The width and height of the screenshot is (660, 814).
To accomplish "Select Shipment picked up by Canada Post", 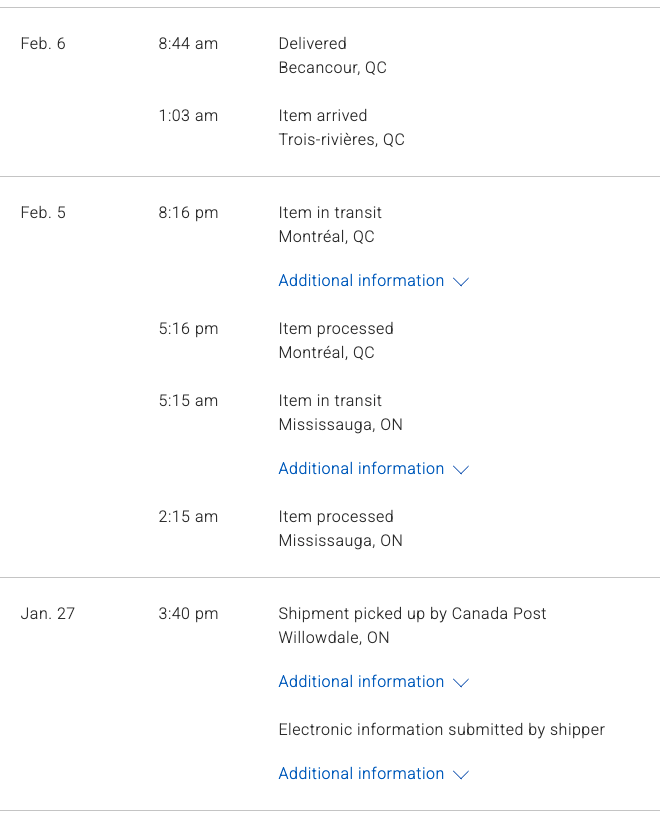I will click(412, 614).
